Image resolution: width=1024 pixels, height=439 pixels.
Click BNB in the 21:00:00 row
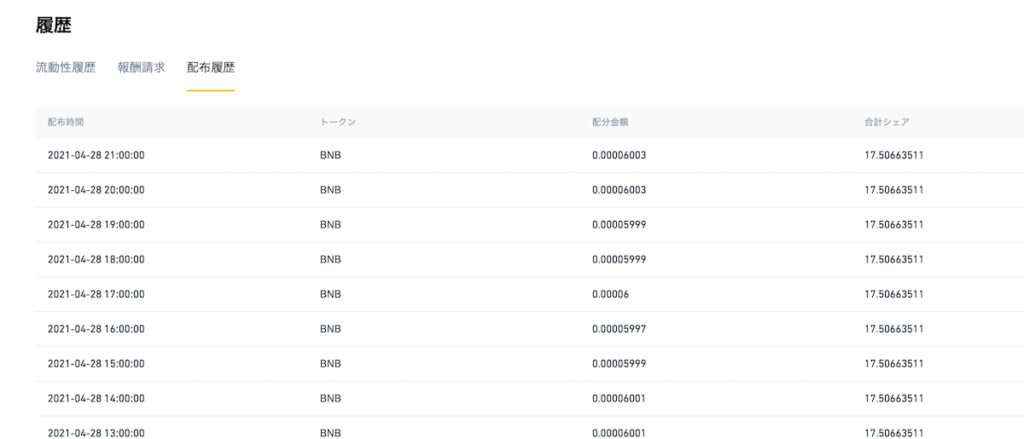330,155
